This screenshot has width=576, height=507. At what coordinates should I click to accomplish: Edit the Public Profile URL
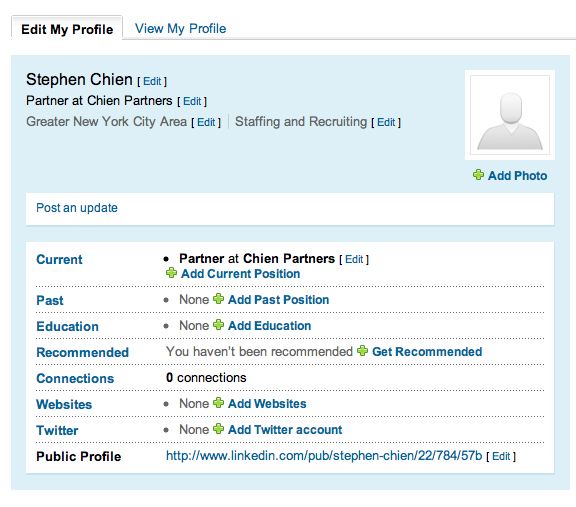(x=501, y=456)
